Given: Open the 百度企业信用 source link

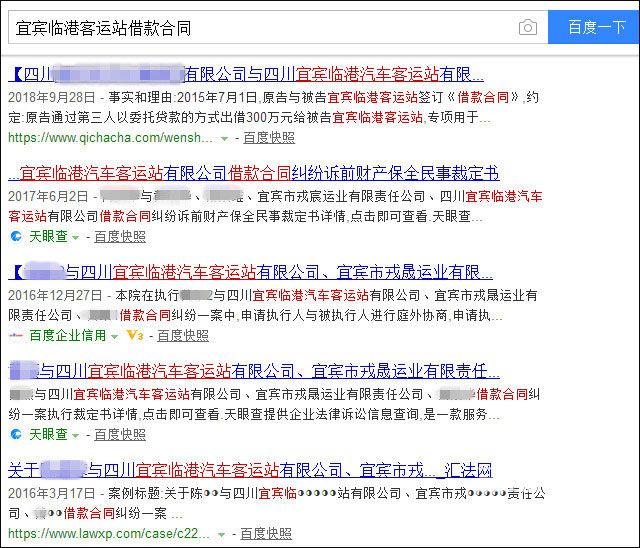Looking at the screenshot, I should click(x=67, y=335).
